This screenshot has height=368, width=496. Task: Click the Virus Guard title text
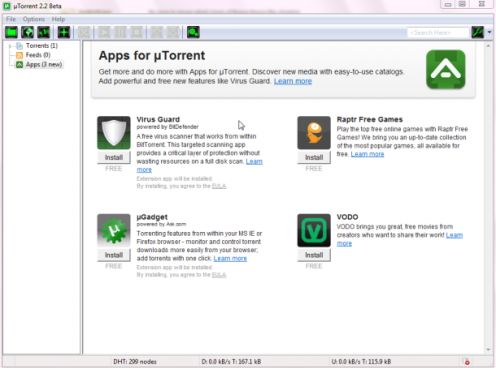coord(158,119)
